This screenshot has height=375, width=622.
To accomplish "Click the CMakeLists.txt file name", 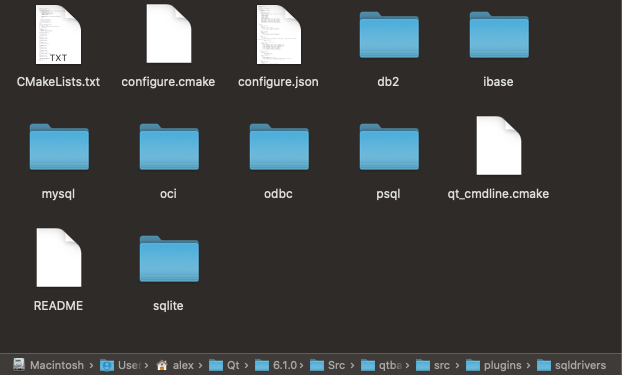I will point(58,82).
